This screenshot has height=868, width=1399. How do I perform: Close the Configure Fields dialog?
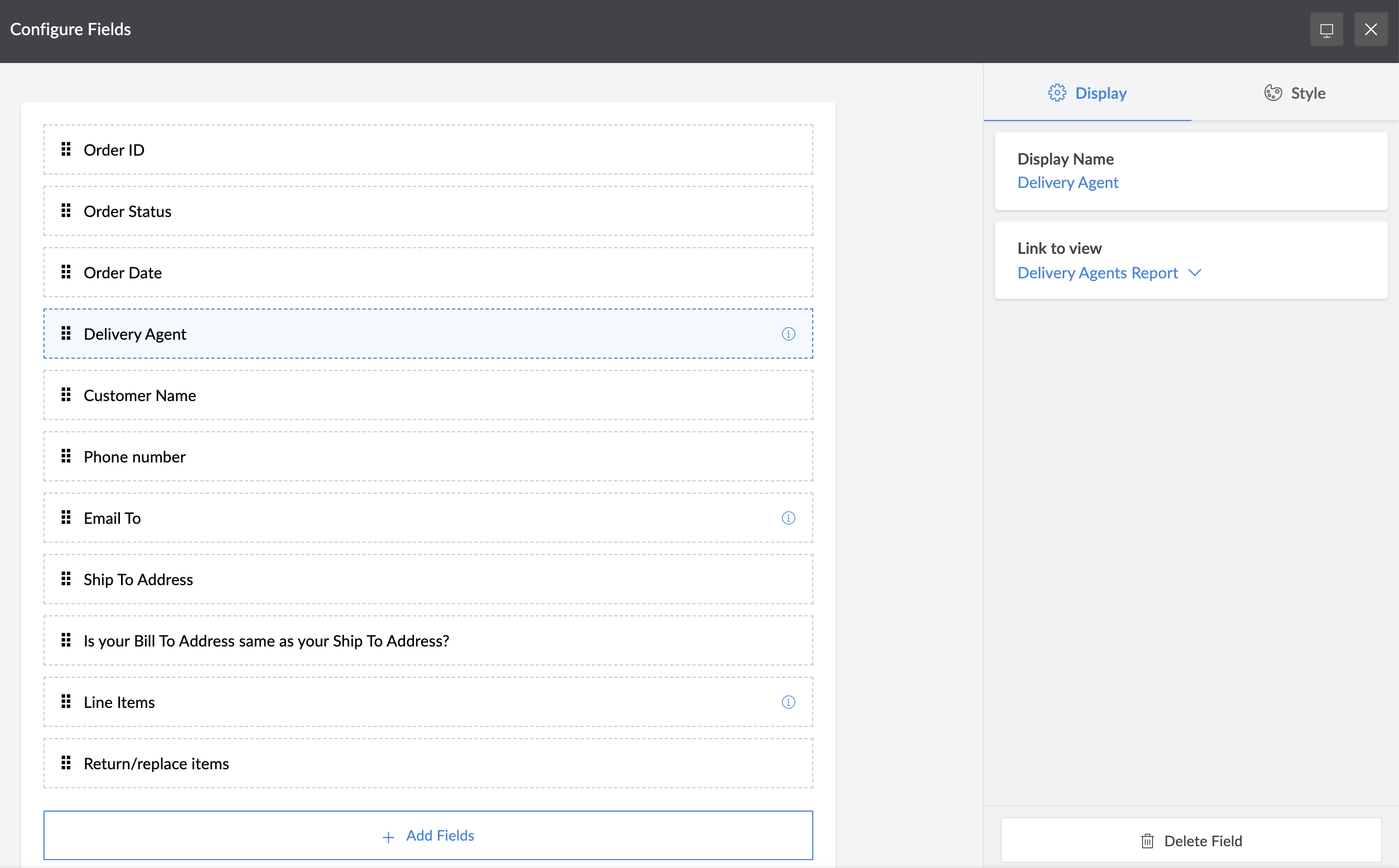[1371, 29]
